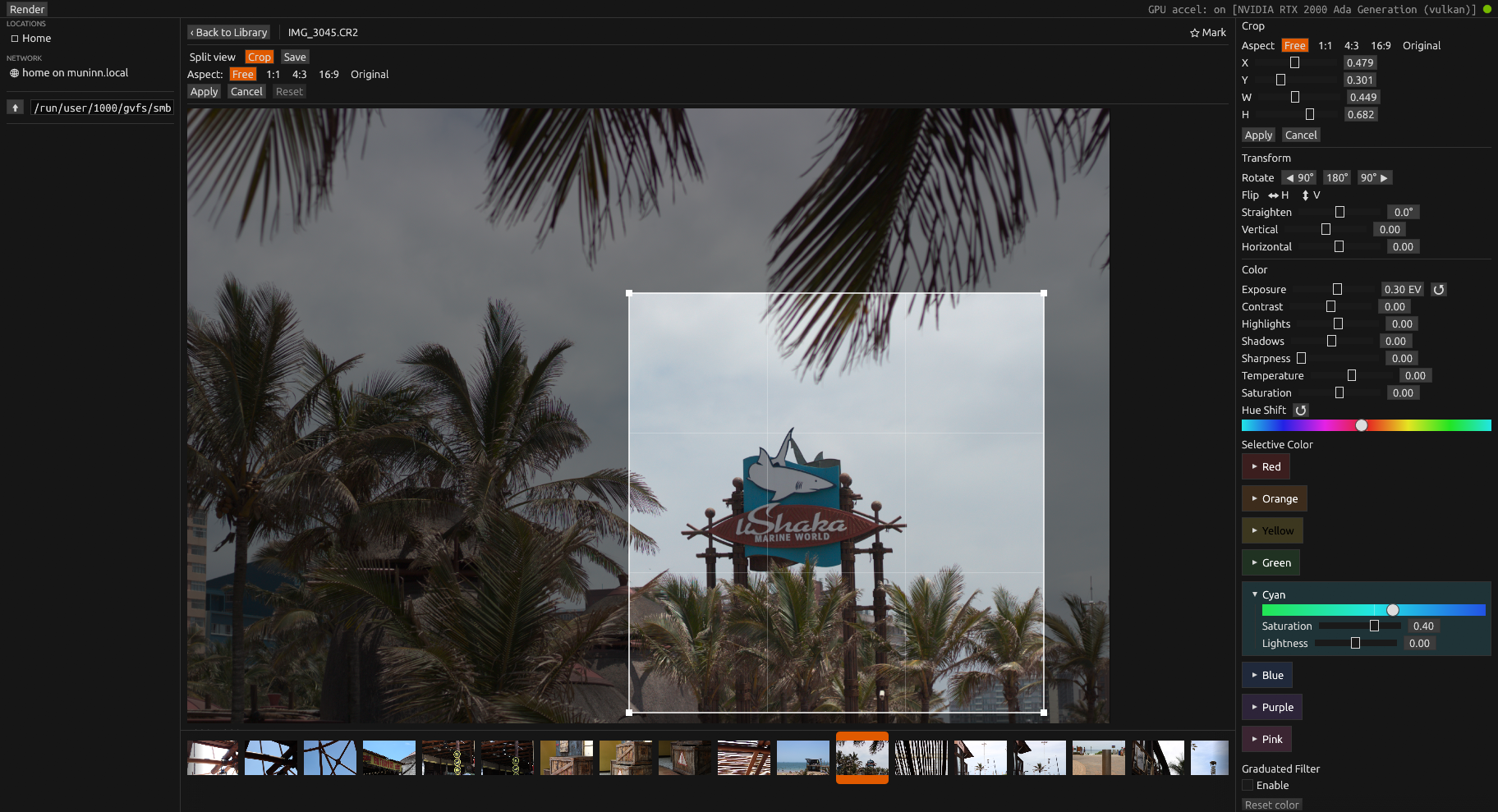Click the crop X value 0.479
The image size is (1498, 812).
tap(1360, 63)
